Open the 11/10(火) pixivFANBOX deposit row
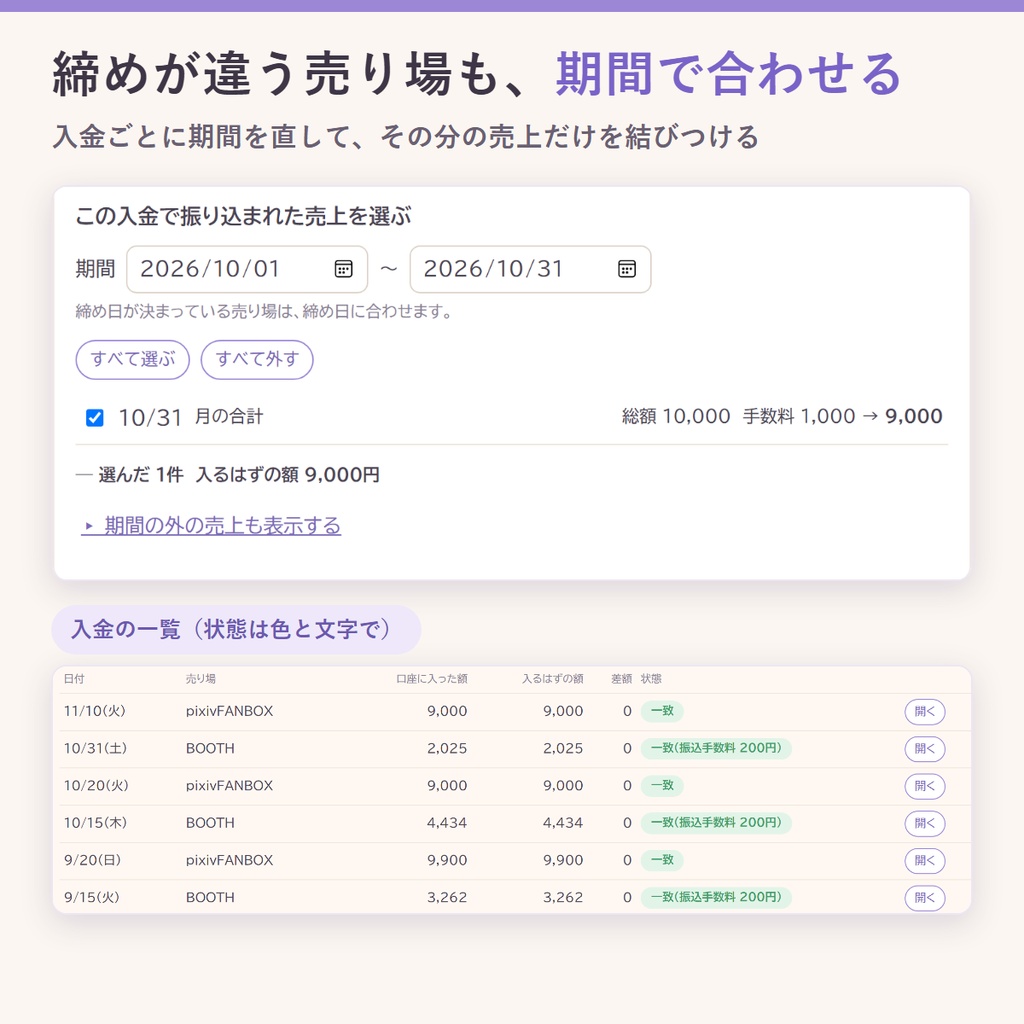 925,711
